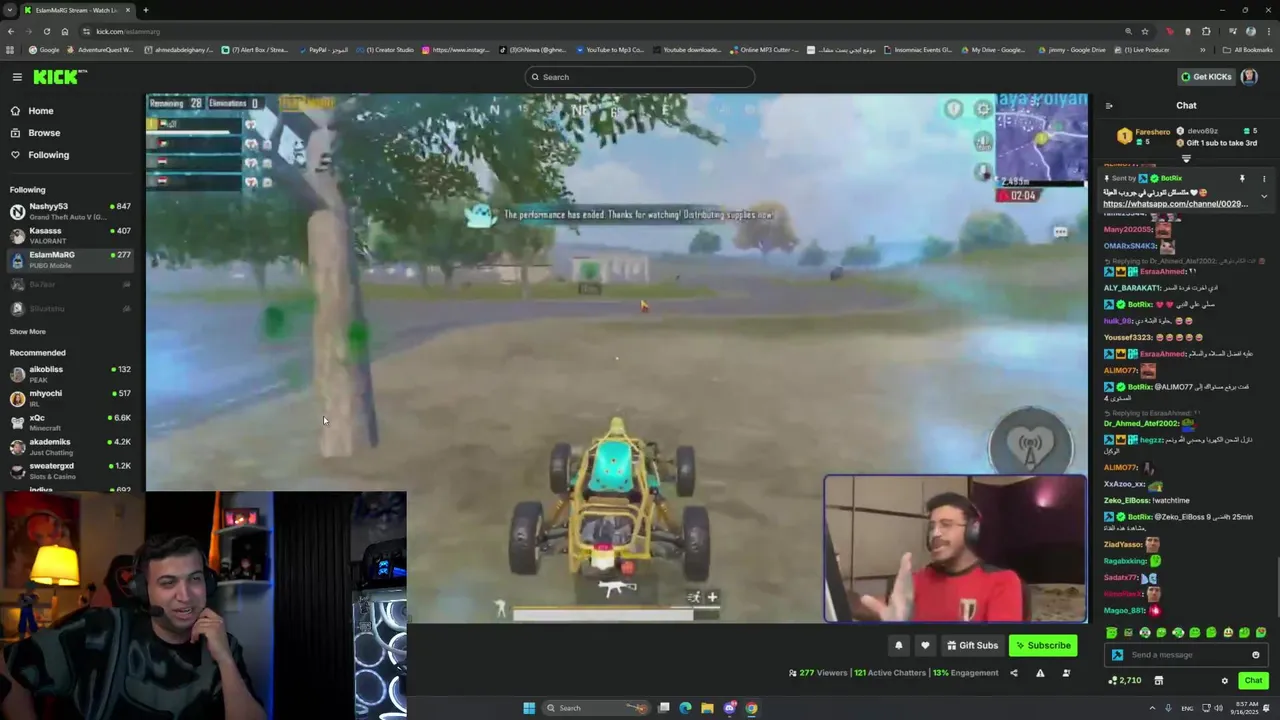Open Creator Studio bookmark
The image size is (1280, 720).
pyautogui.click(x=385, y=50)
